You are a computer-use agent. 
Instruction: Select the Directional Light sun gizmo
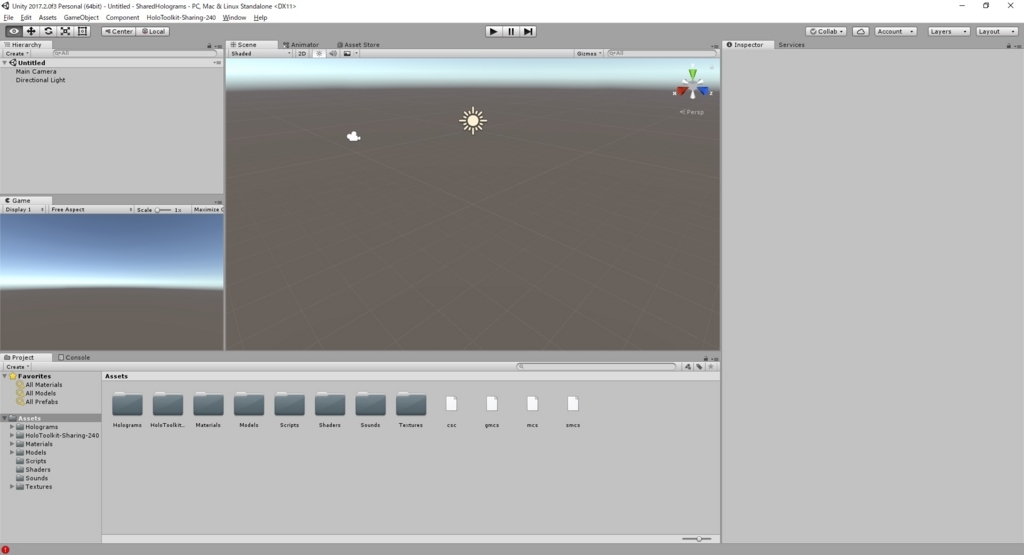(x=473, y=121)
